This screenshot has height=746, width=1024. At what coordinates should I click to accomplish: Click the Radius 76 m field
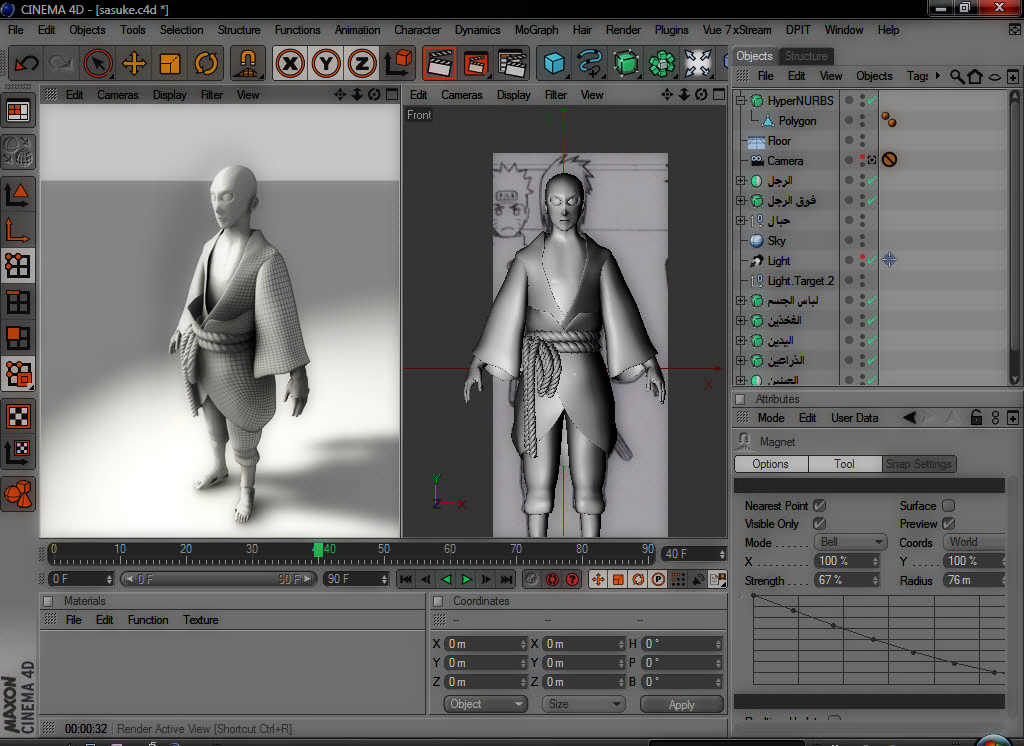(974, 580)
